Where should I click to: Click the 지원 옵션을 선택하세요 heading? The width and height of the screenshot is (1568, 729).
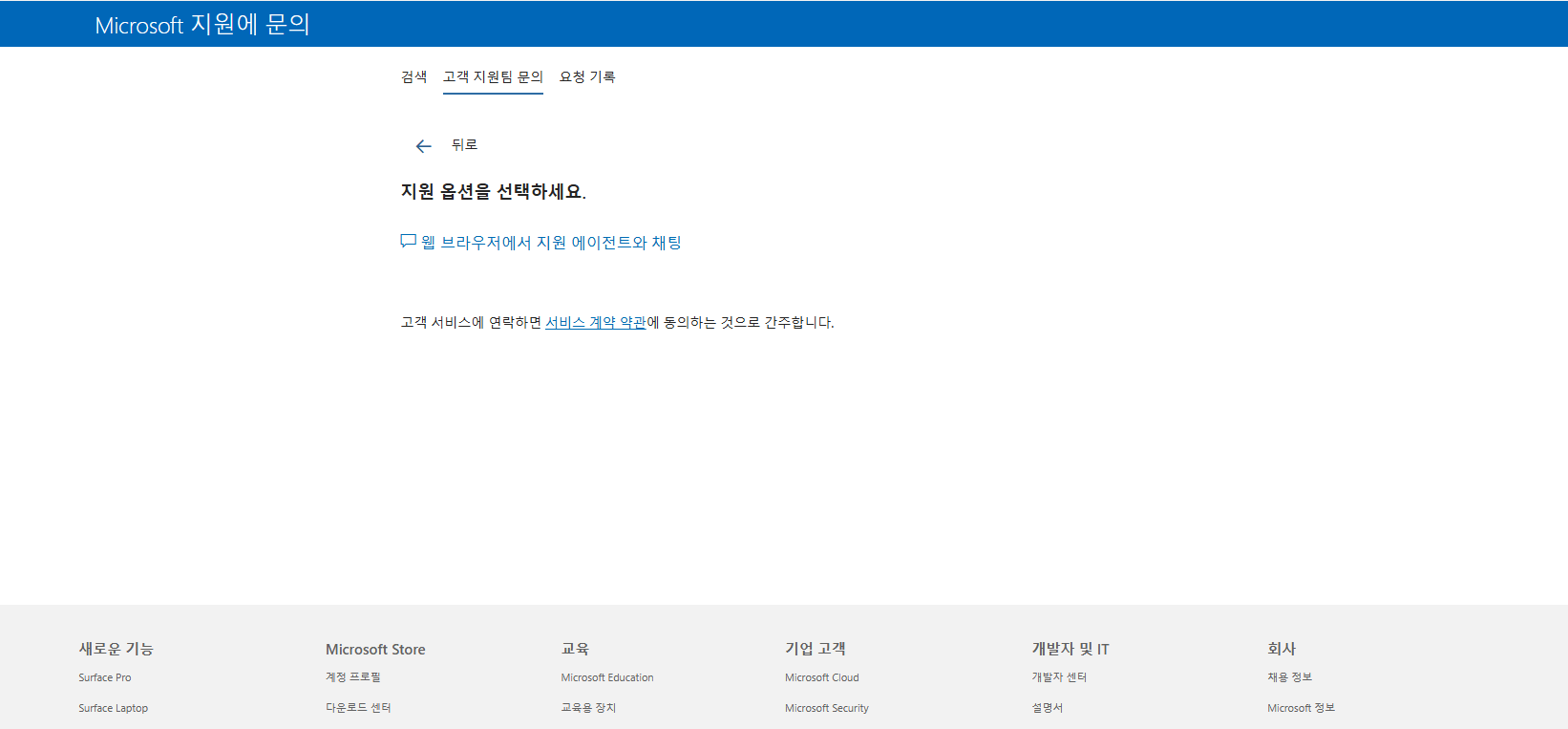pyautogui.click(x=494, y=192)
